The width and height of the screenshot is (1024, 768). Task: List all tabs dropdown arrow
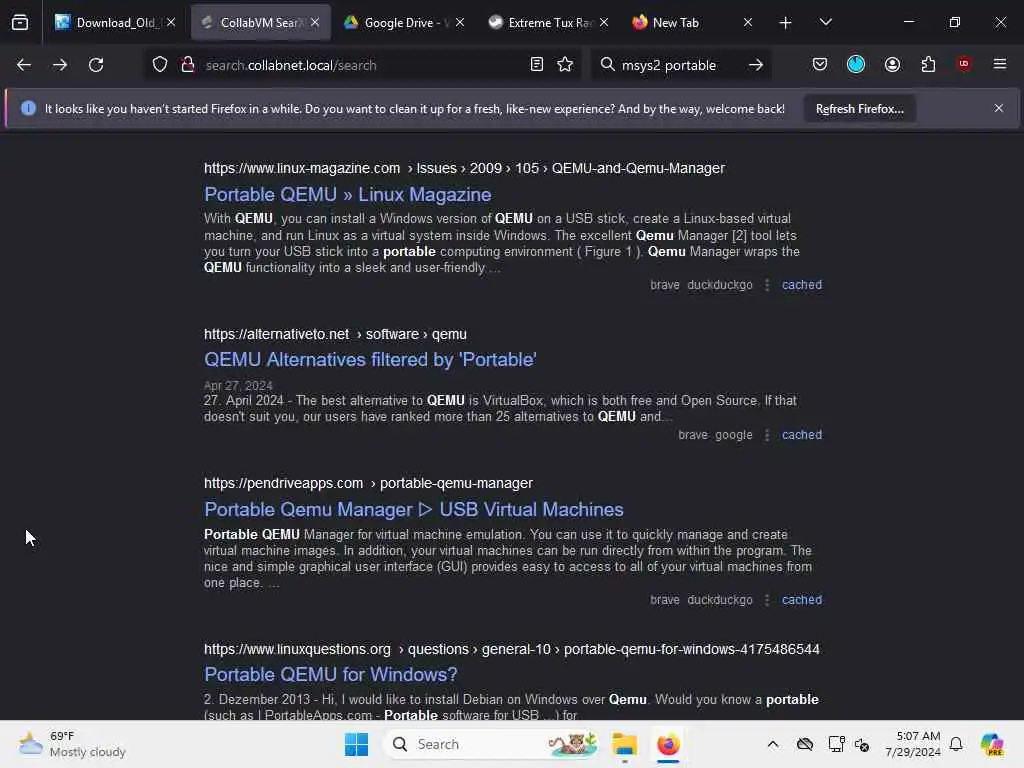[x=826, y=23]
